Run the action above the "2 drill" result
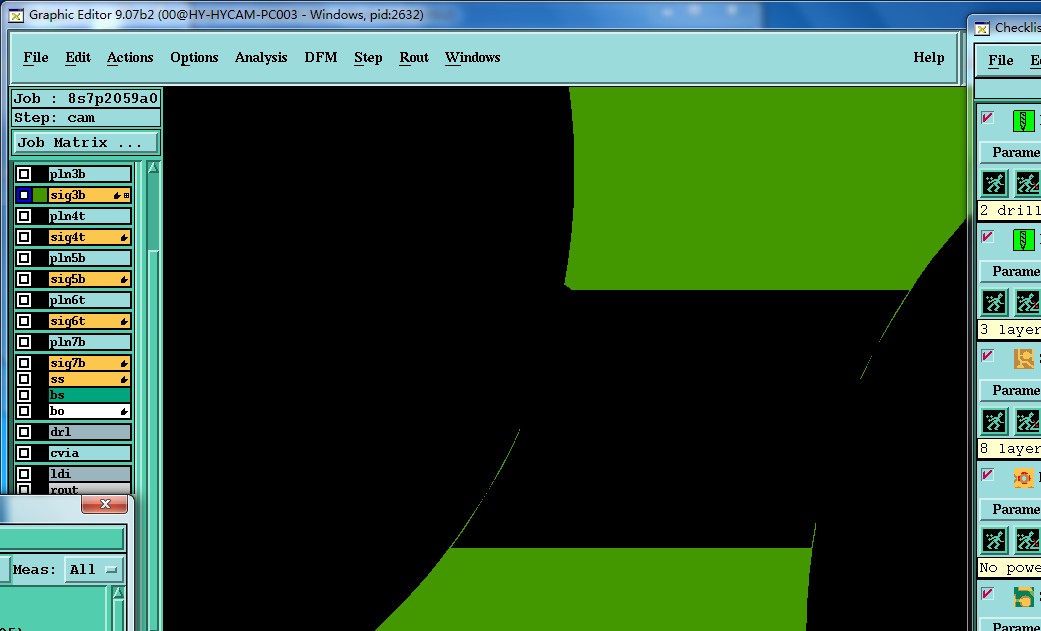This screenshot has height=631, width=1041. click(994, 183)
